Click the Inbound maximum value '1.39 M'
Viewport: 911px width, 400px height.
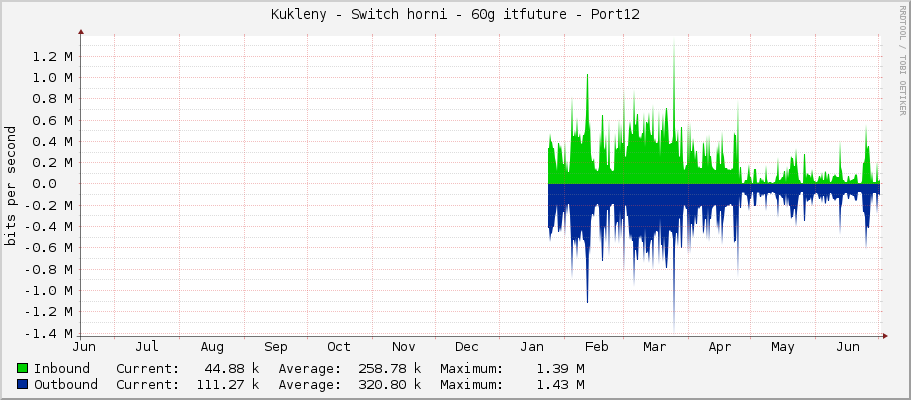[560, 369]
